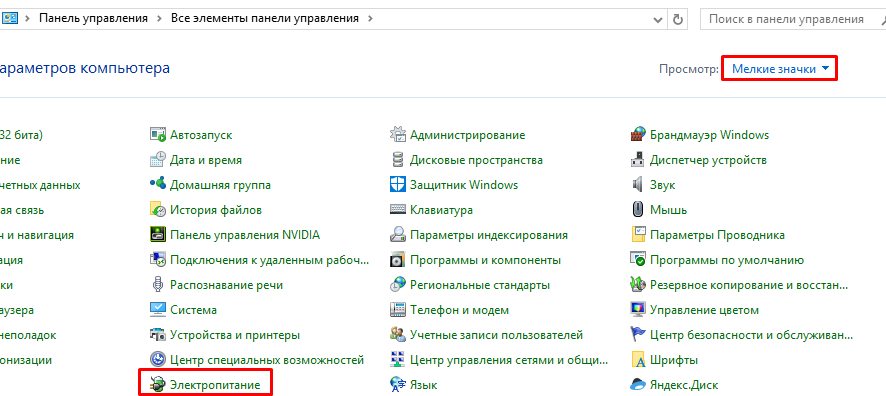Open the Управление цветом monitor icon

click(638, 310)
